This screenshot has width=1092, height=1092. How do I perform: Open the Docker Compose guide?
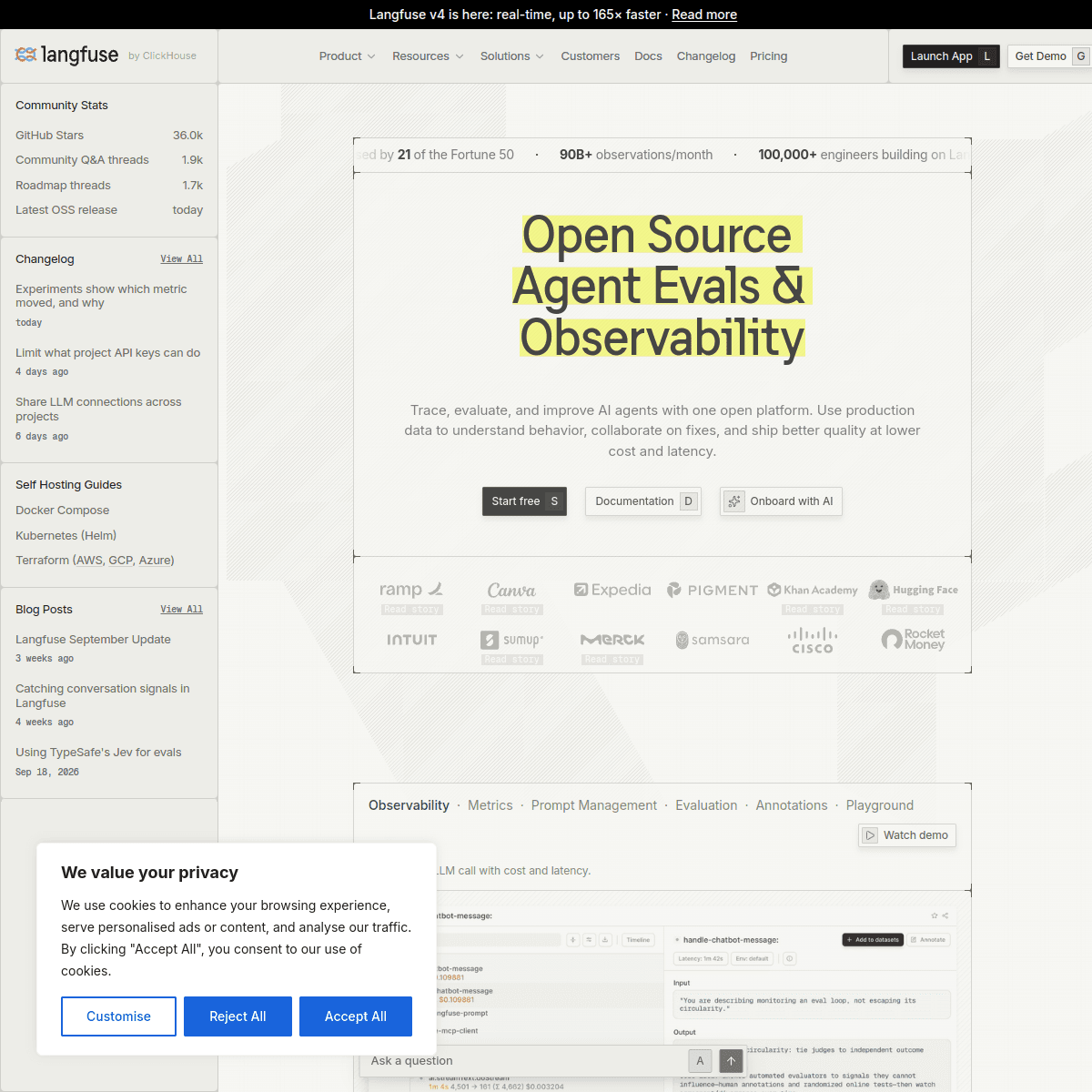click(63, 511)
